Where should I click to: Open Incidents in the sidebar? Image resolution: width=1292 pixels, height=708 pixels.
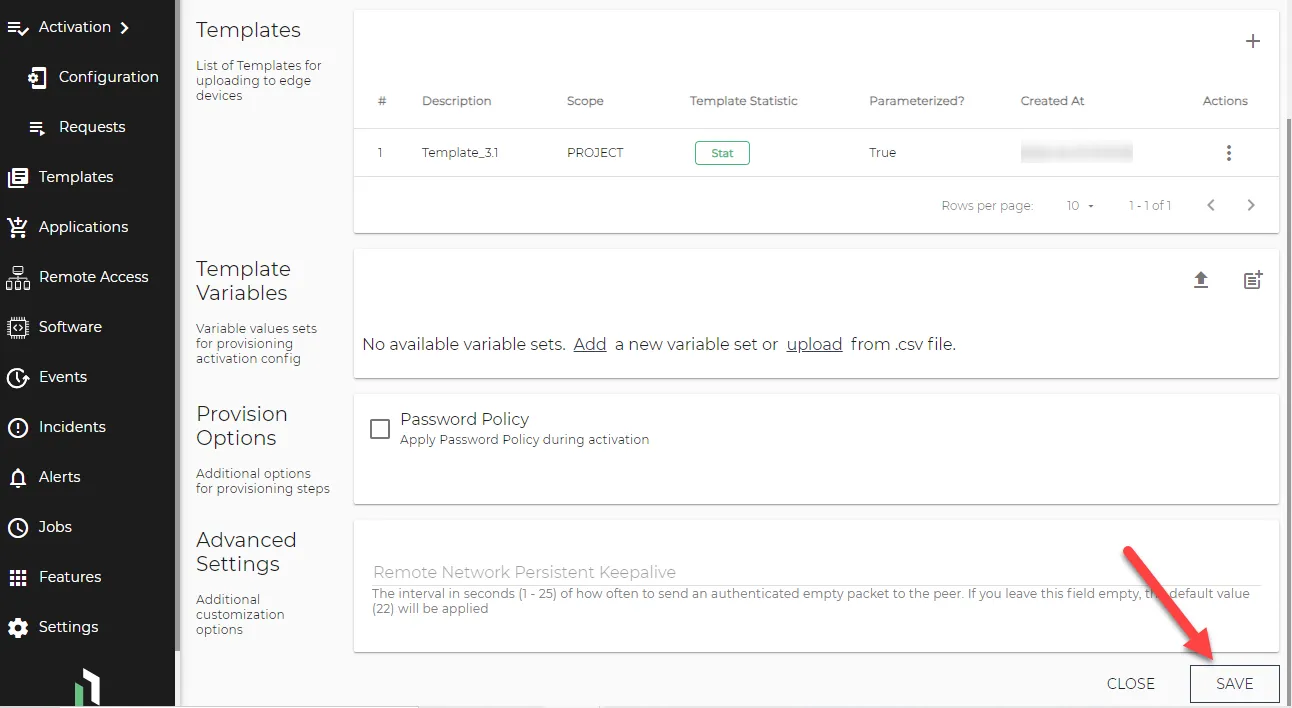click(72, 427)
